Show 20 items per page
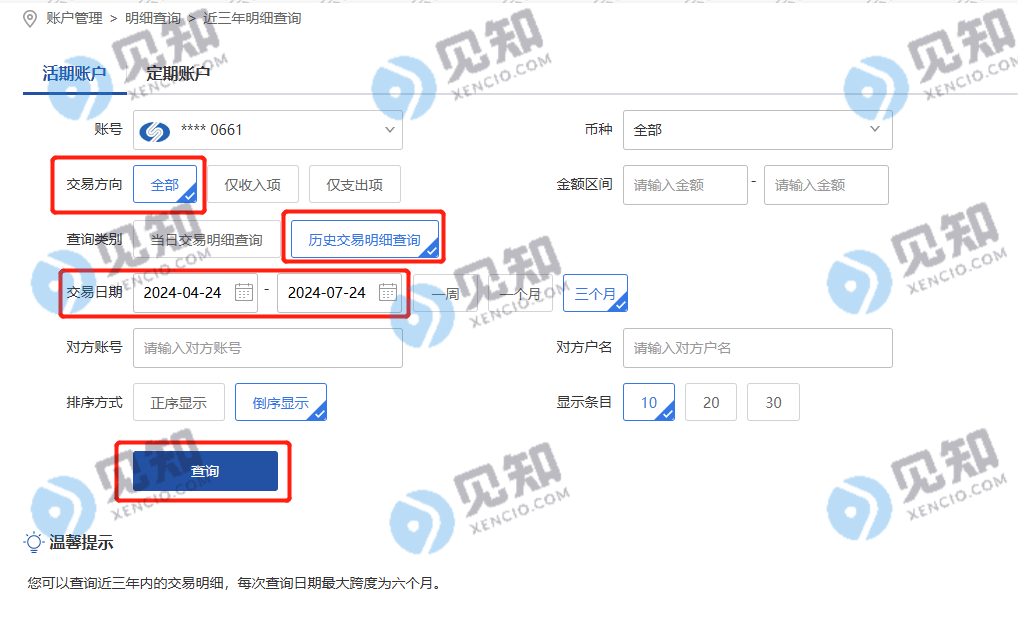 pos(711,403)
